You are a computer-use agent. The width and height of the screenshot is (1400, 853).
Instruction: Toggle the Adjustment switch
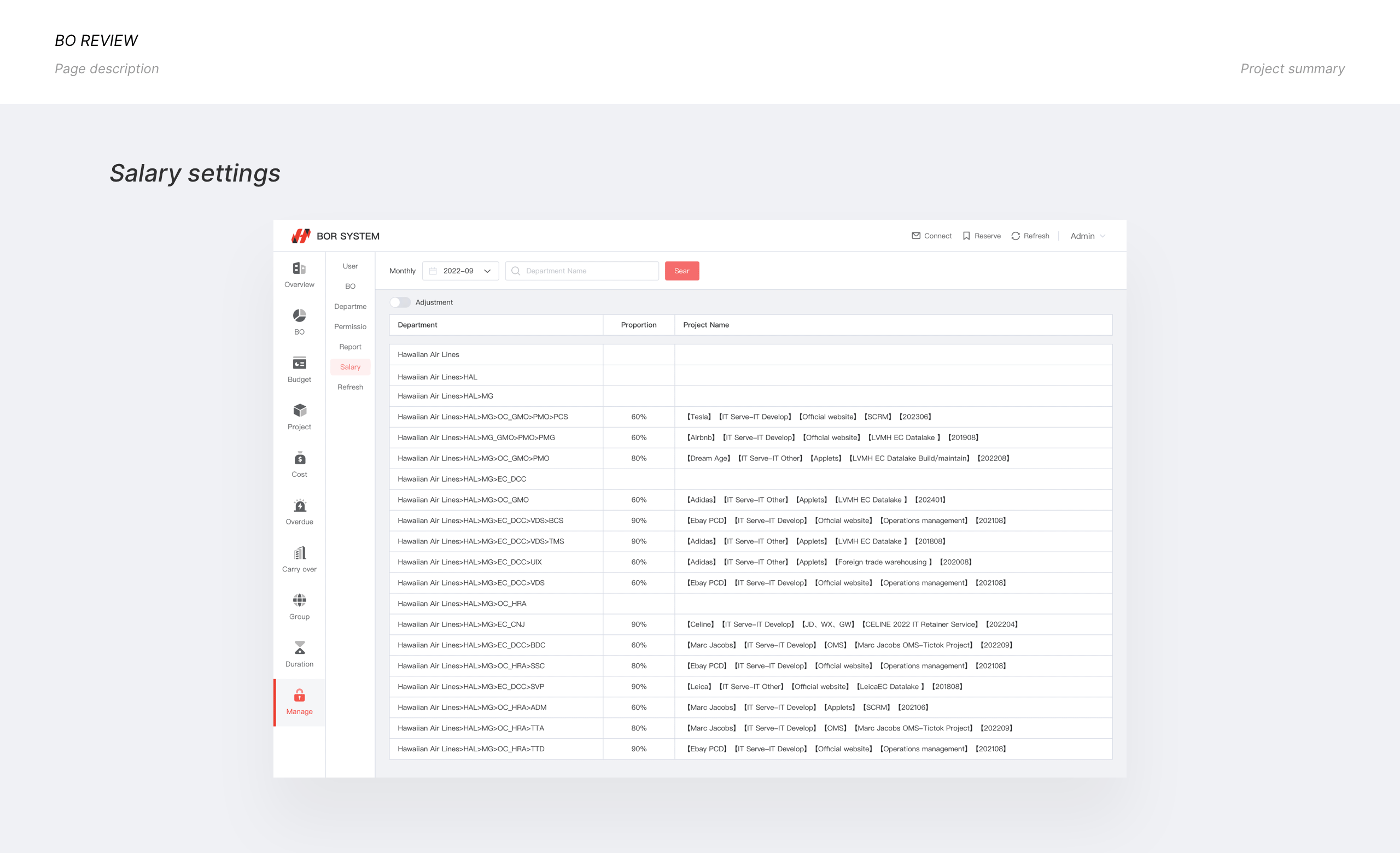click(400, 302)
